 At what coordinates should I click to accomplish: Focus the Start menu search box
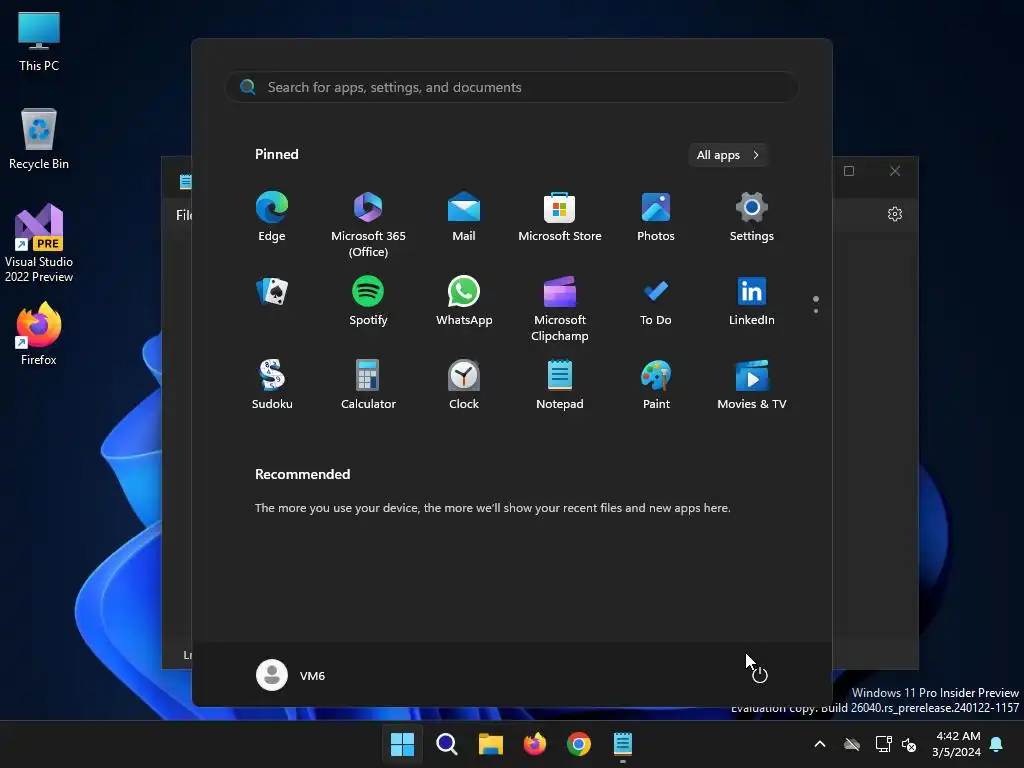[512, 88]
